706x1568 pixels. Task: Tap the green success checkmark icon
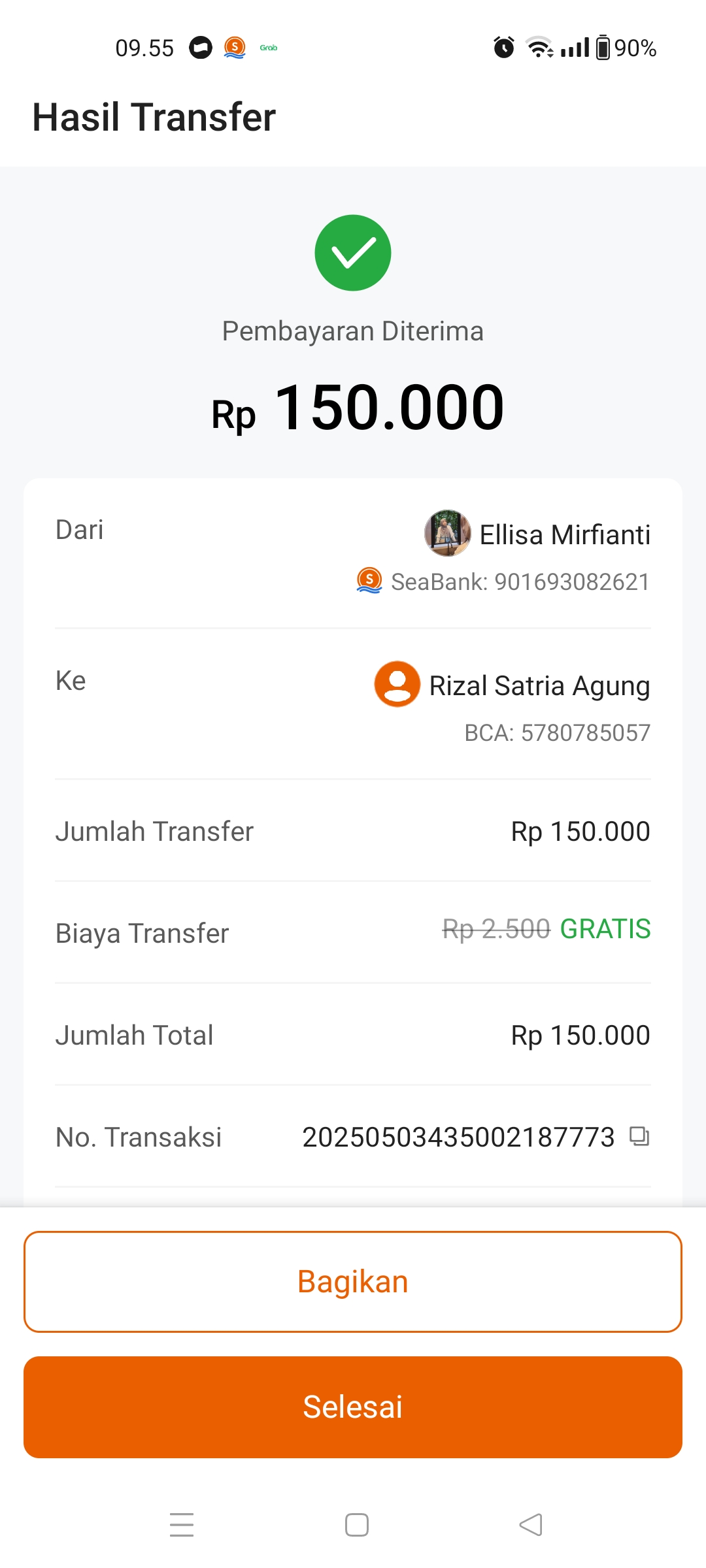click(353, 253)
